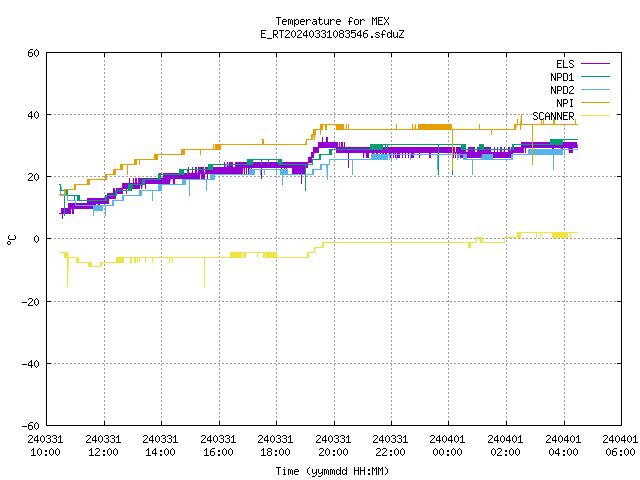Click the file name E_RT20240331083546.sfduZ

pos(332,34)
